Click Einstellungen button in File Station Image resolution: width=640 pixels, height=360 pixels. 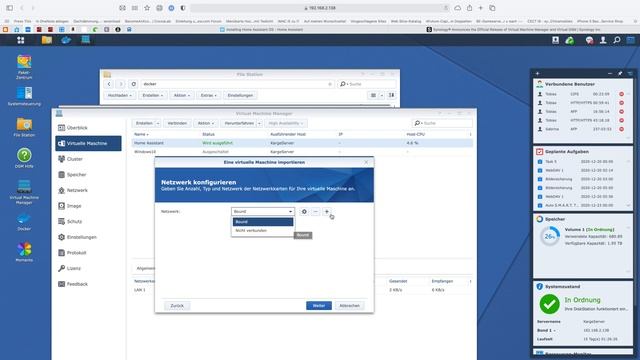[x=240, y=96]
